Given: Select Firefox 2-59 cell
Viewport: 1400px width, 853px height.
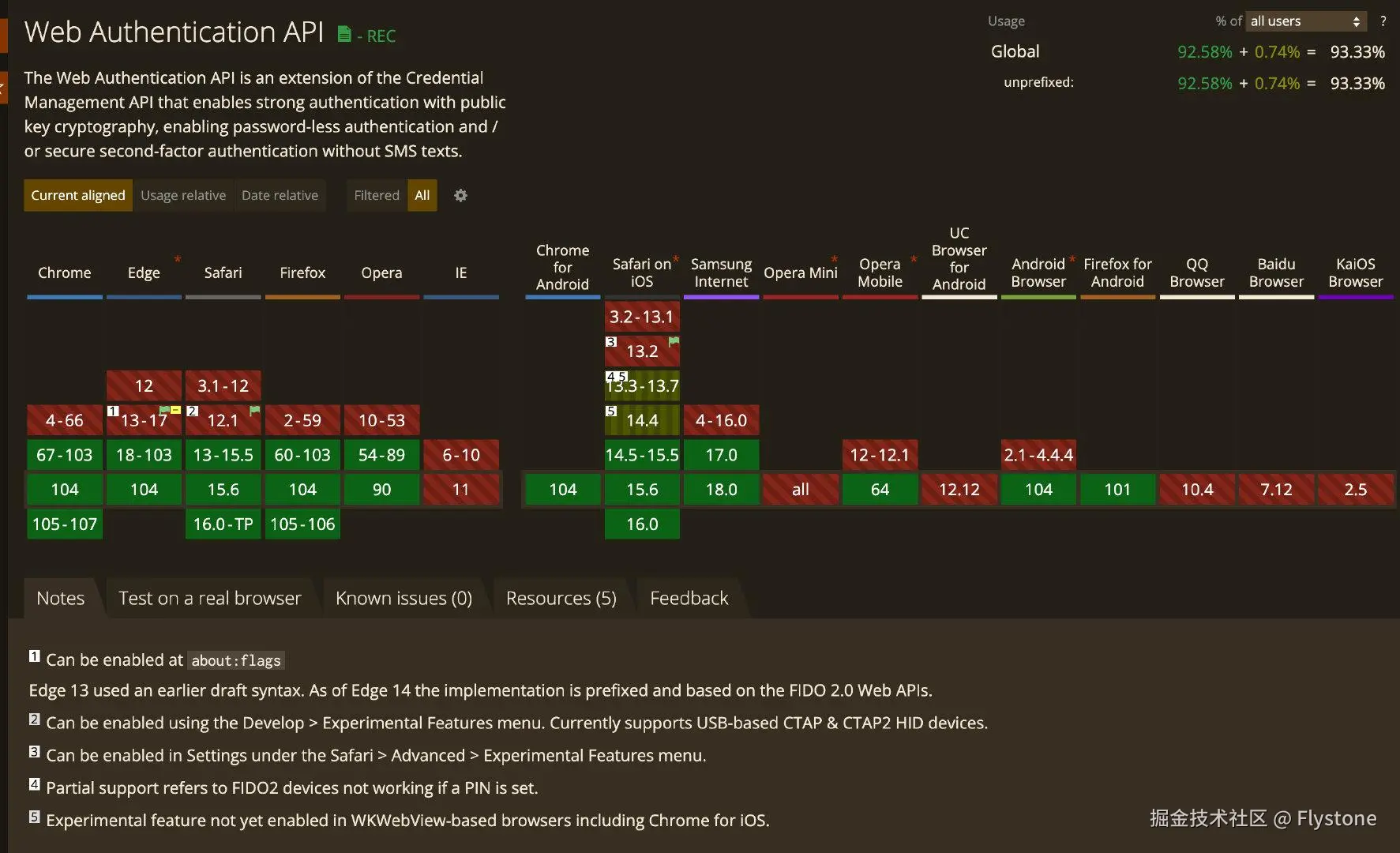Looking at the screenshot, I should tap(302, 420).
